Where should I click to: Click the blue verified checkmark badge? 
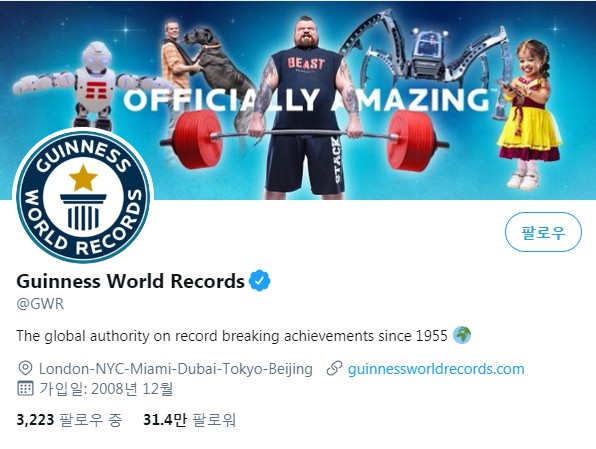pos(259,281)
